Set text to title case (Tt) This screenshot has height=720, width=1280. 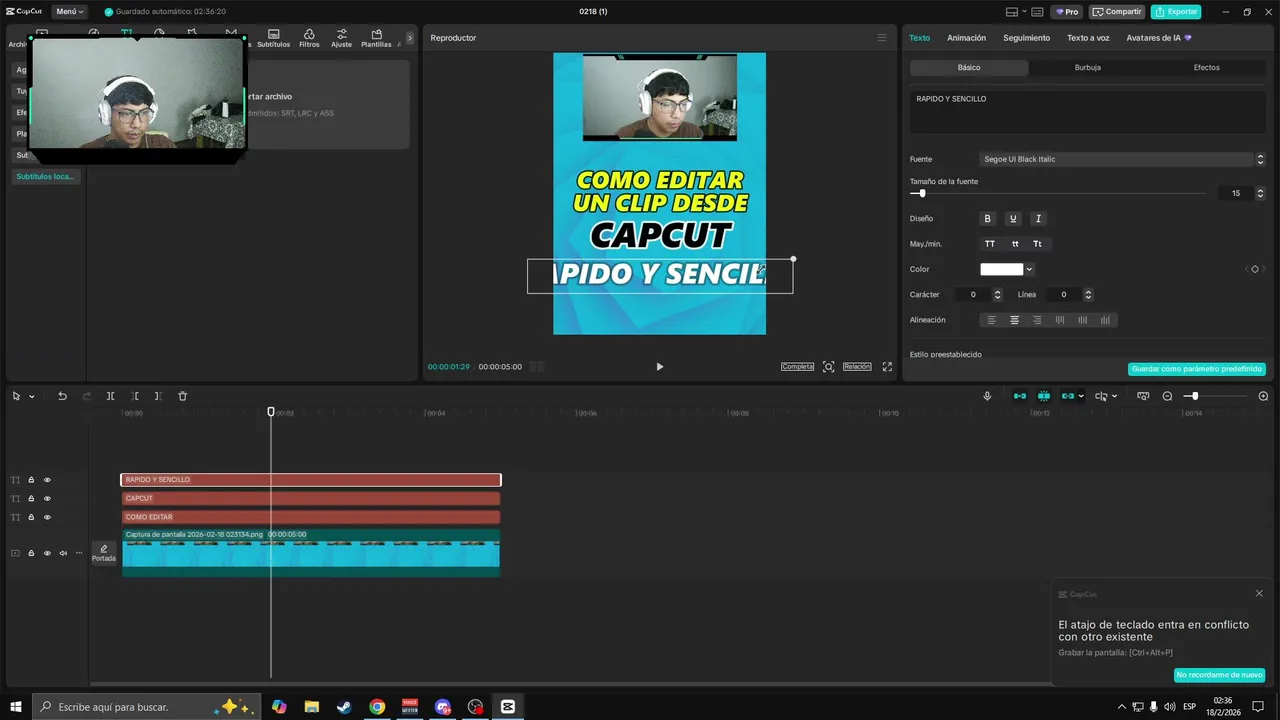point(1038,244)
